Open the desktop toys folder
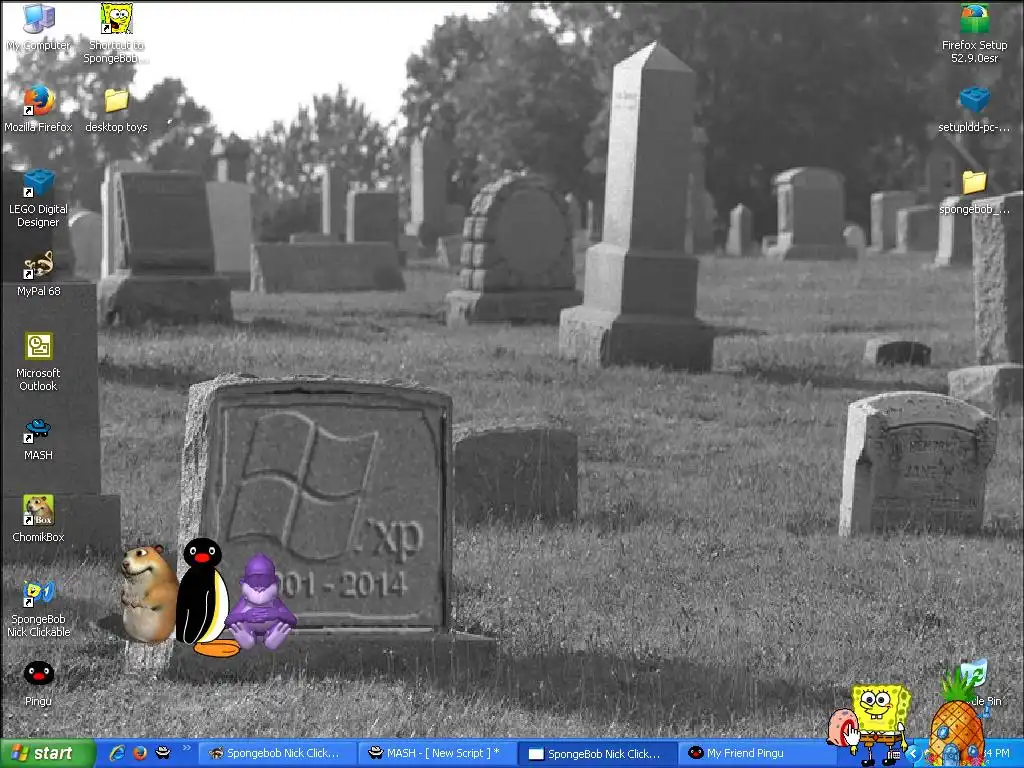 (x=116, y=110)
